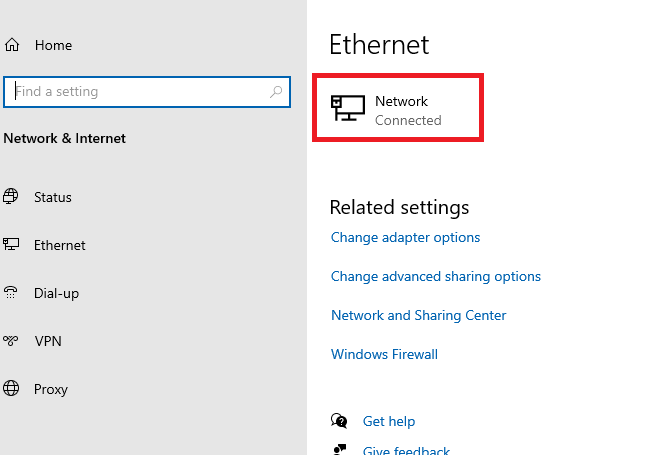Screen dimensions: 661x455
Task: Click the Status globe icon
Action: (11, 197)
